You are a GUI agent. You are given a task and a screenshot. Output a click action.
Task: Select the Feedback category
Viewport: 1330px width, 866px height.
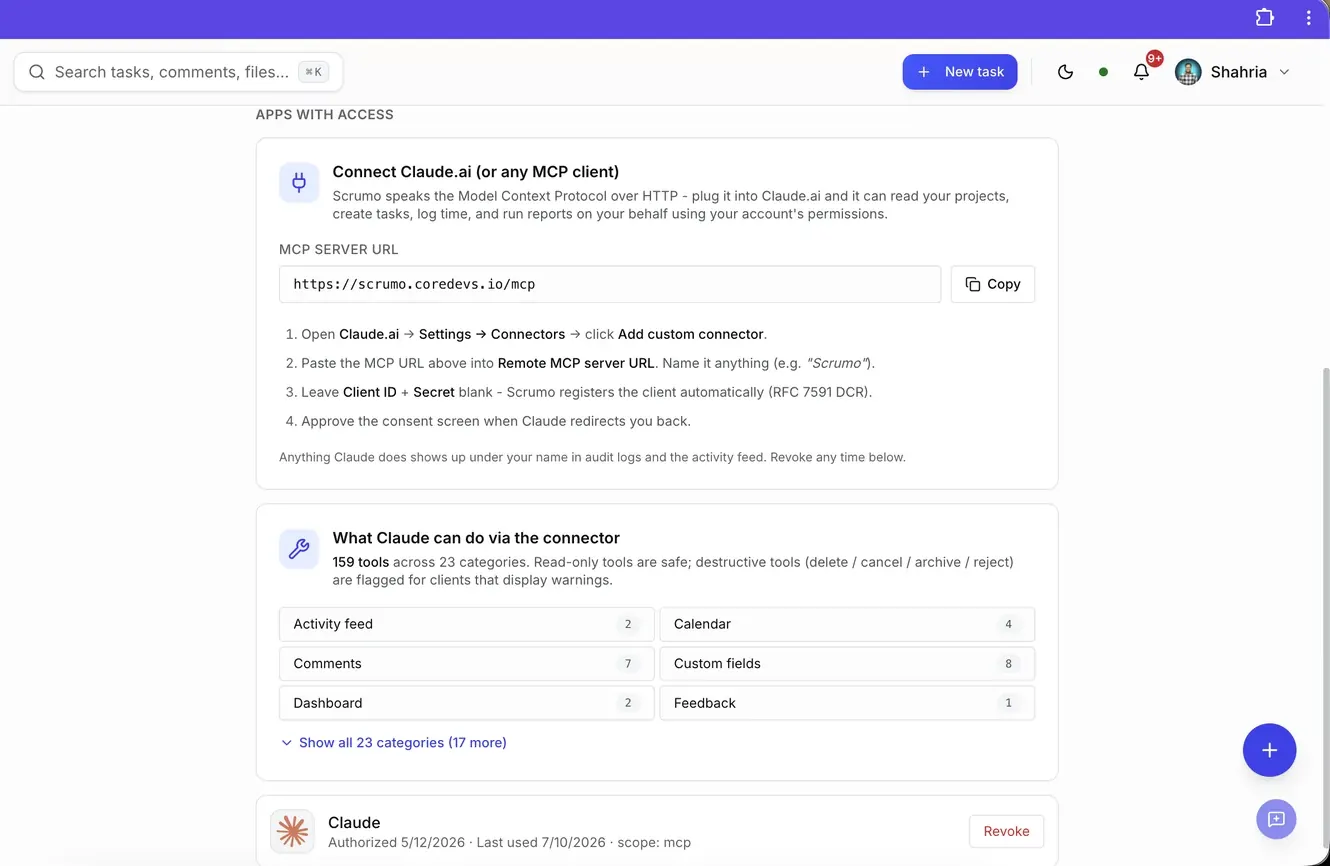(x=847, y=703)
